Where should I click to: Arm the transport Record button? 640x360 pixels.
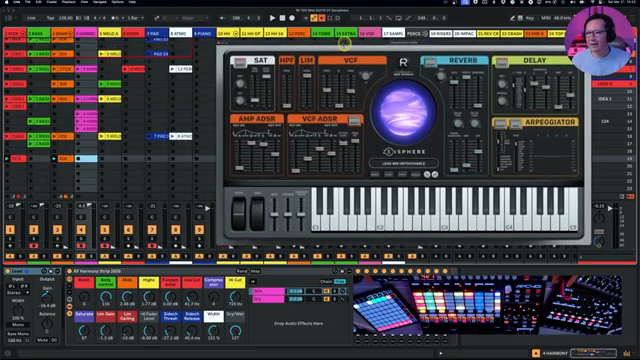pyautogui.click(x=292, y=18)
